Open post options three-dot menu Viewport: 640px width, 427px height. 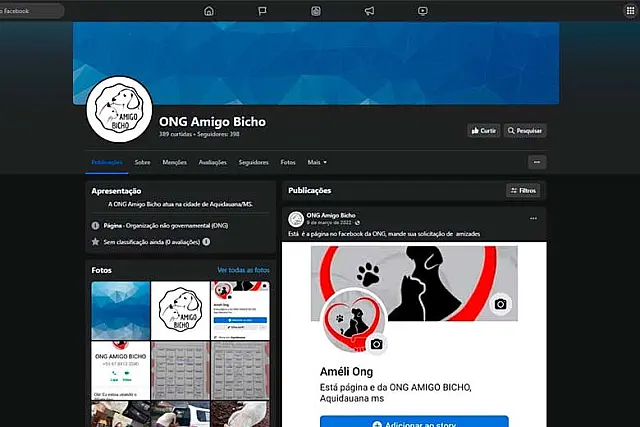(x=533, y=218)
